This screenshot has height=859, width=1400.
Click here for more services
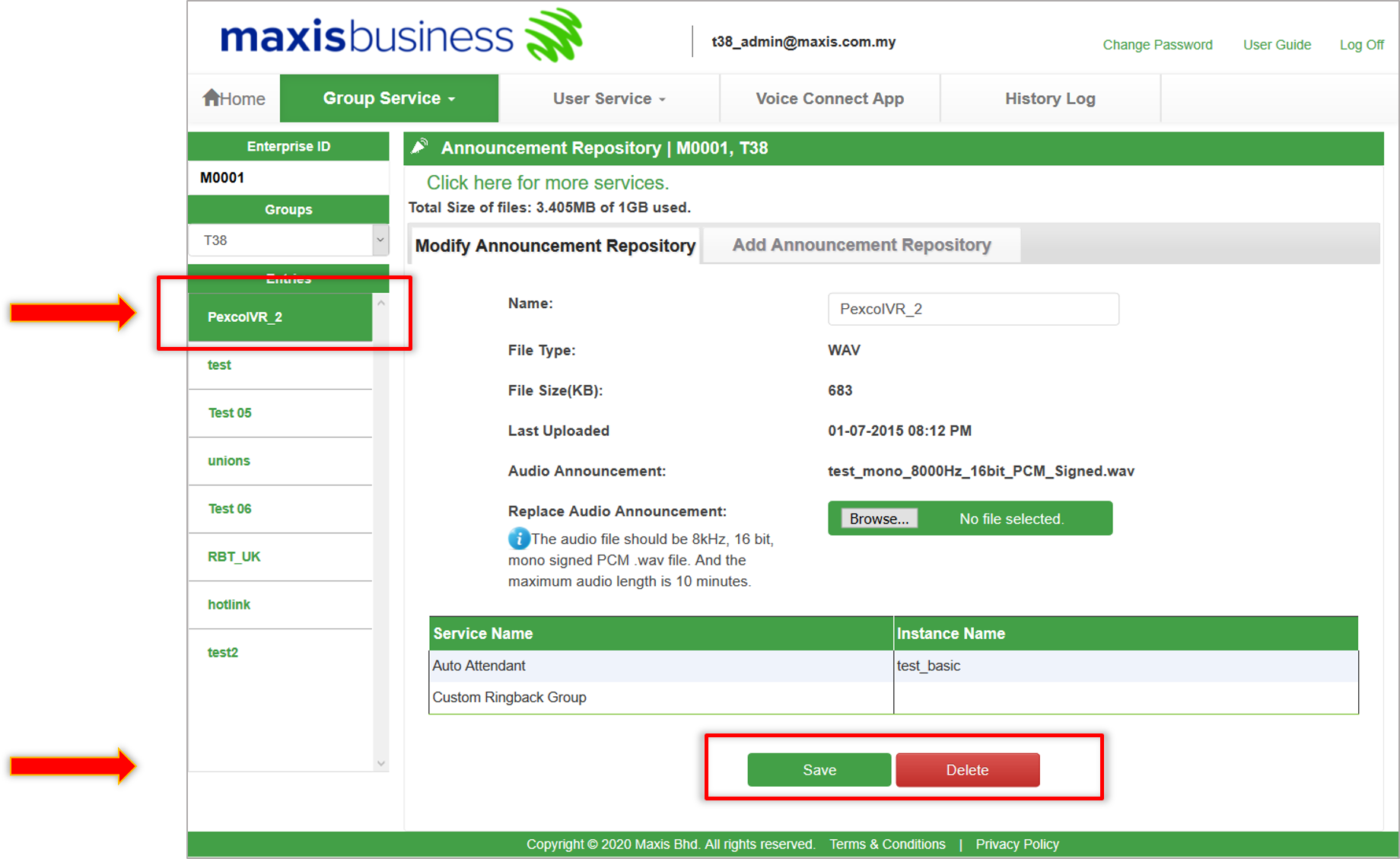548,183
